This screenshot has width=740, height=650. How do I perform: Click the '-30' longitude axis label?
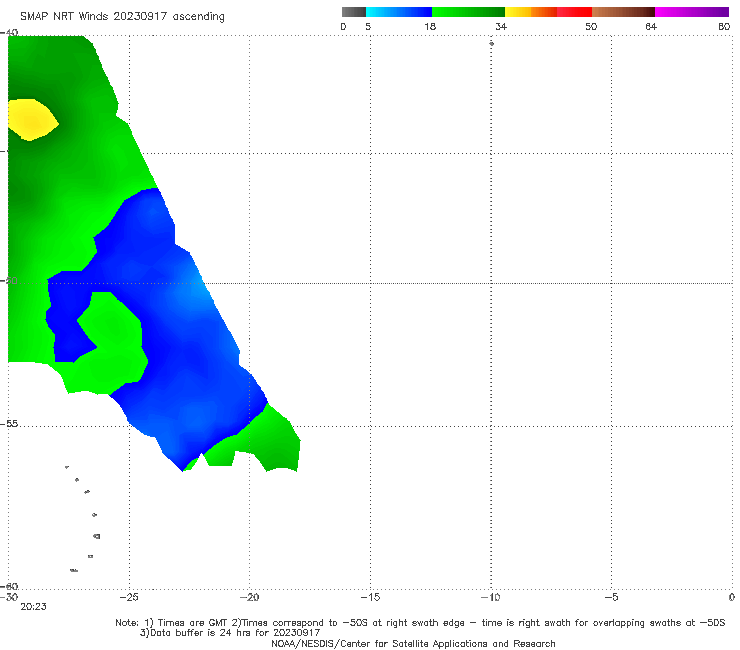tap(9, 597)
